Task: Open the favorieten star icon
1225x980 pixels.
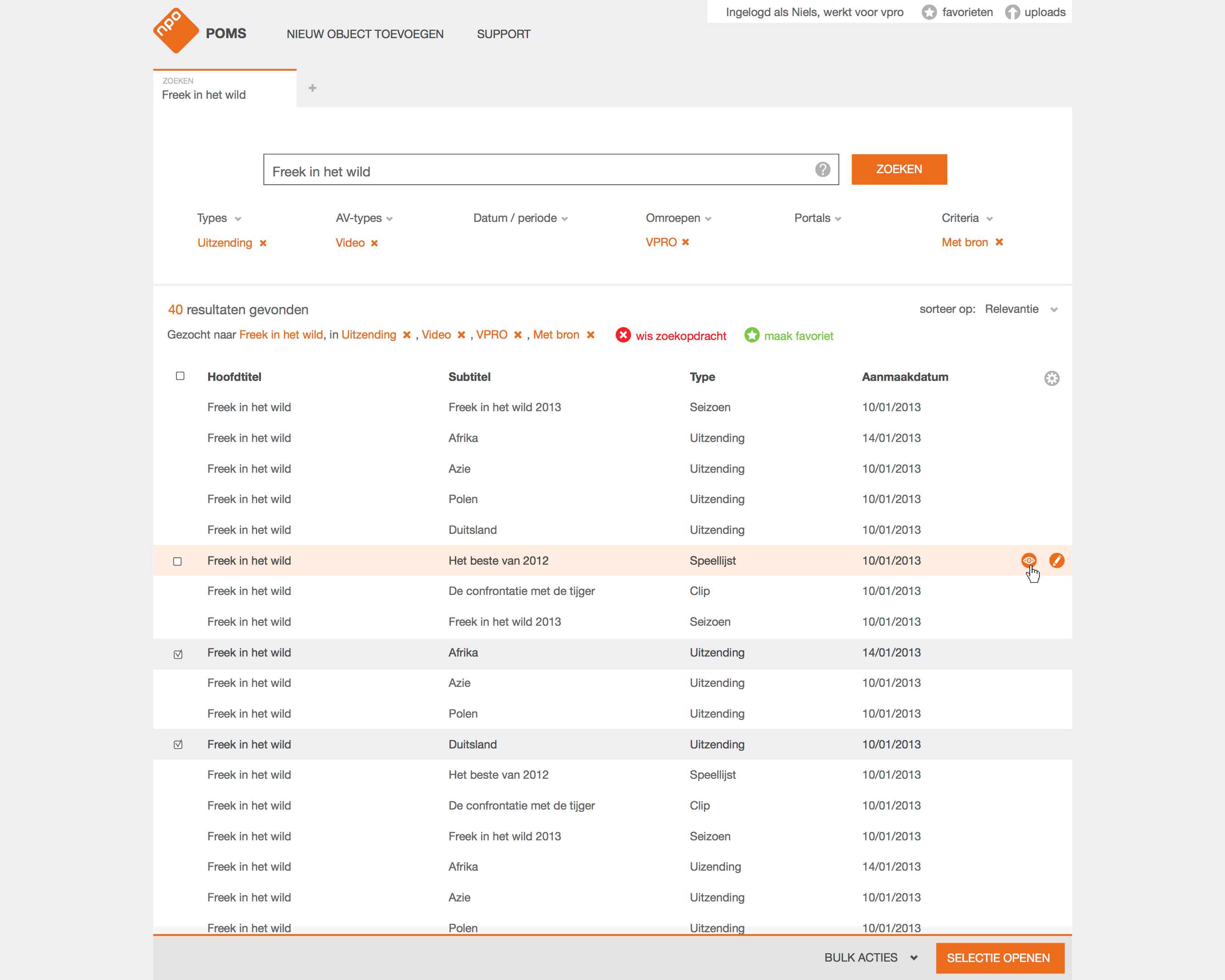Action: coord(929,12)
